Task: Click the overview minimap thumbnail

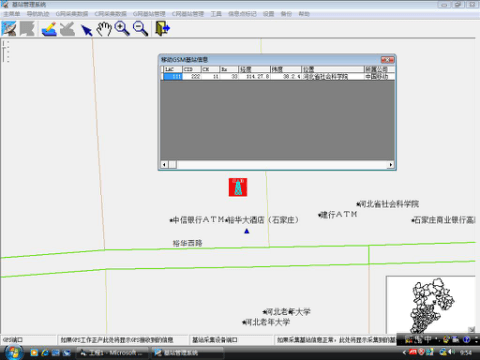Action: (x=431, y=305)
